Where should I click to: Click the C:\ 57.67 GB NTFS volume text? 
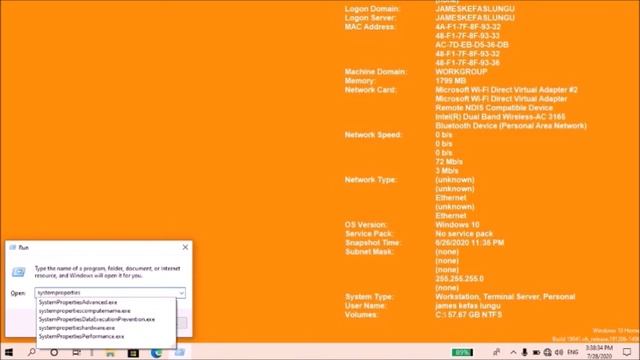coord(469,314)
